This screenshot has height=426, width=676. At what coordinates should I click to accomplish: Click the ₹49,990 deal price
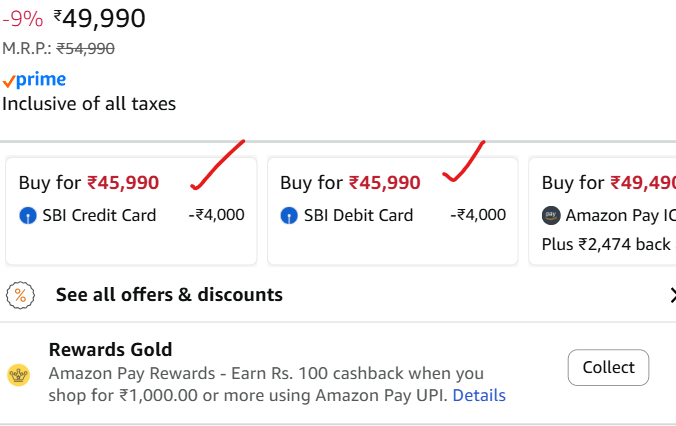[99, 18]
